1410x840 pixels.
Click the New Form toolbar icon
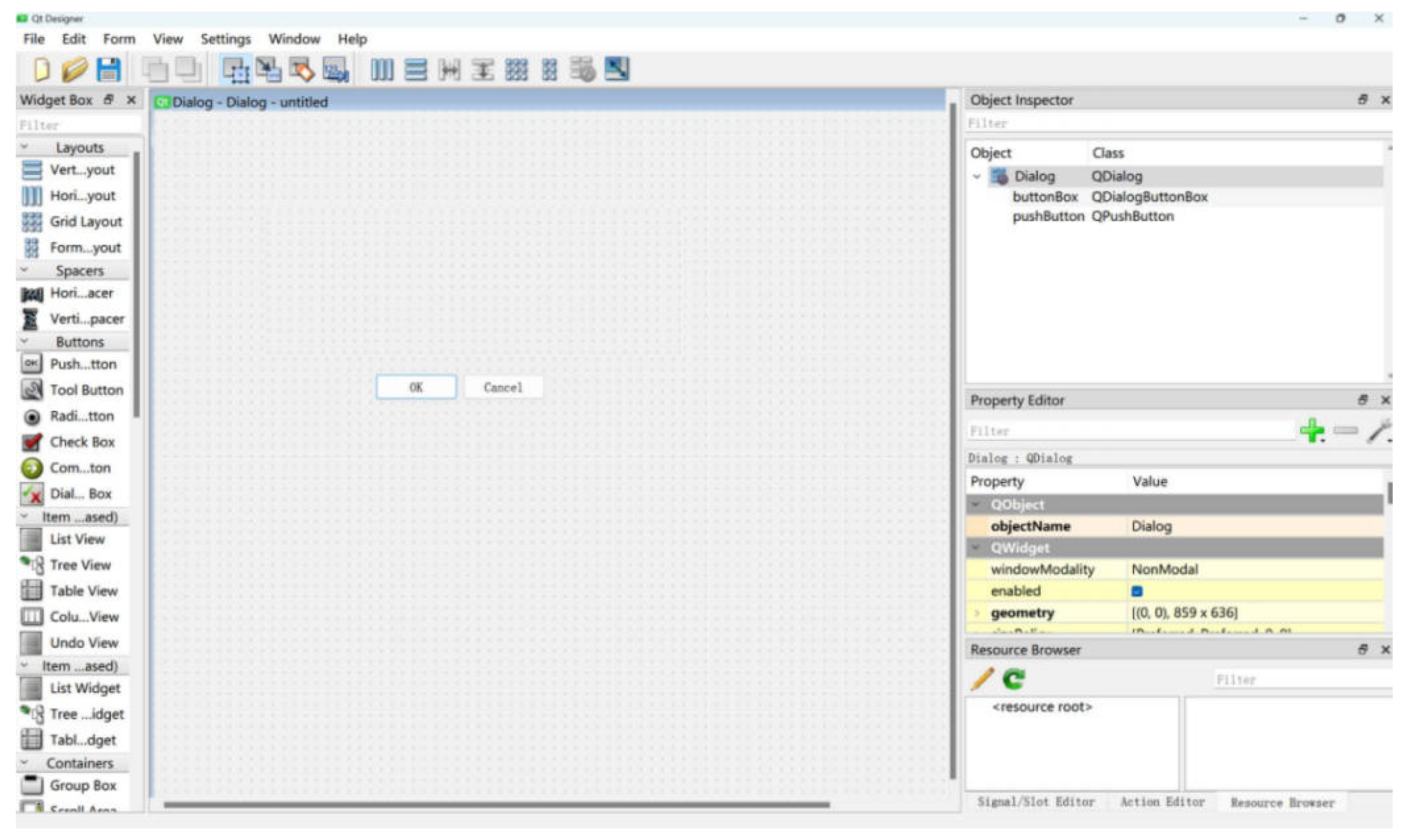(x=42, y=70)
